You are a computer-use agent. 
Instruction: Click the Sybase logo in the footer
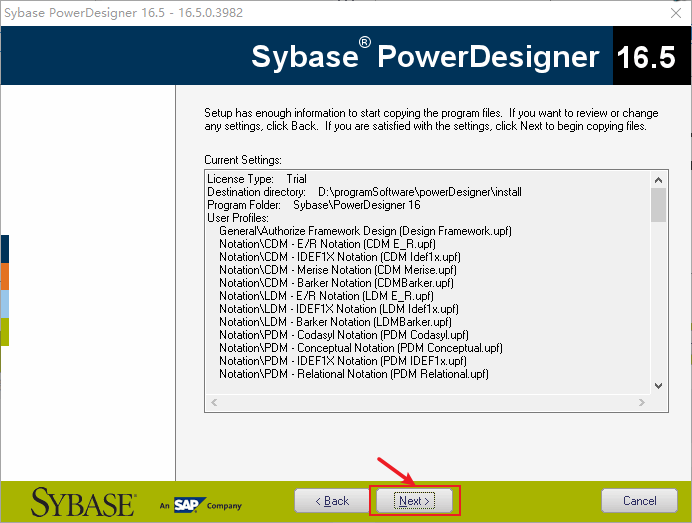(x=83, y=502)
